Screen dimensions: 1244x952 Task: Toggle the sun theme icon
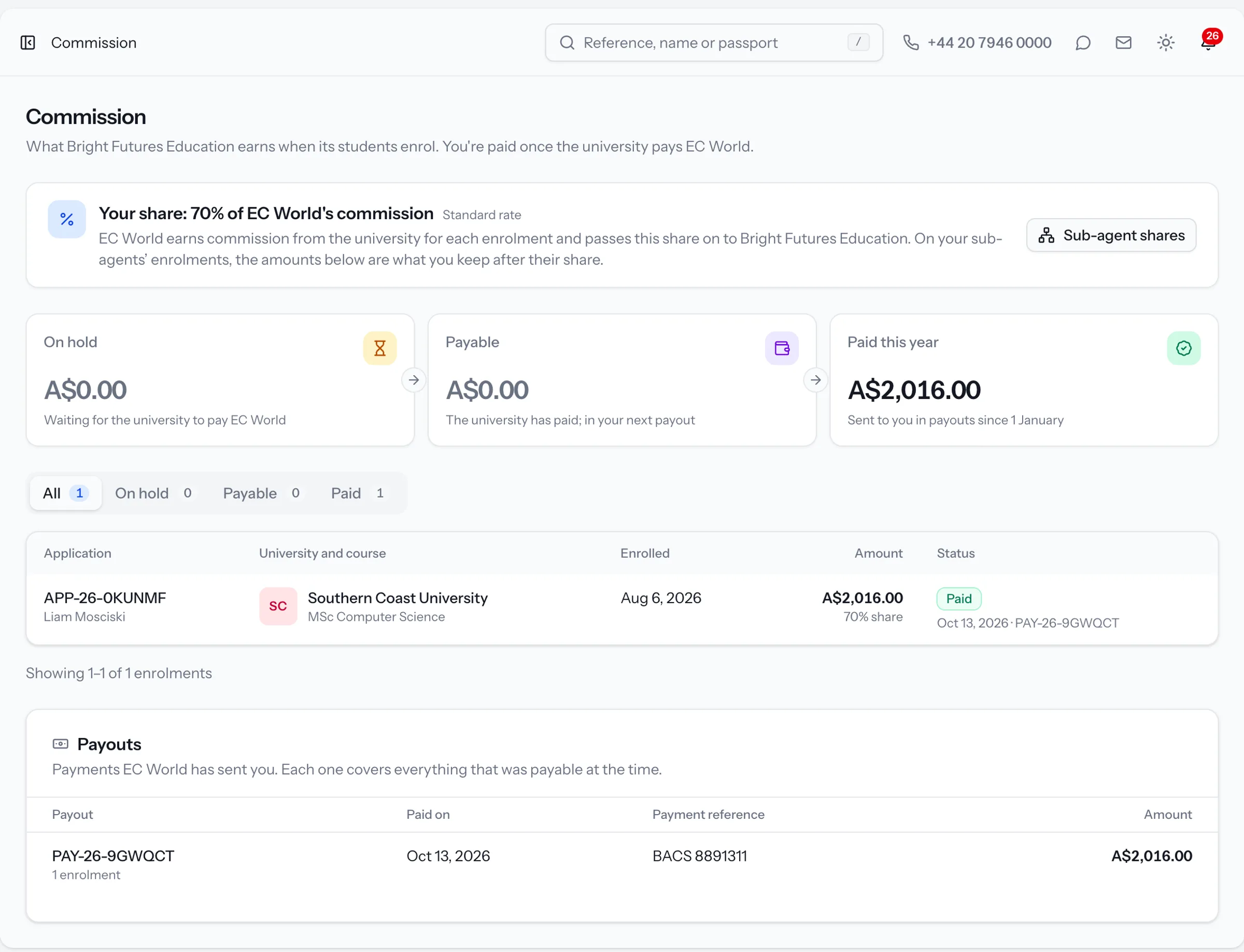tap(1165, 42)
